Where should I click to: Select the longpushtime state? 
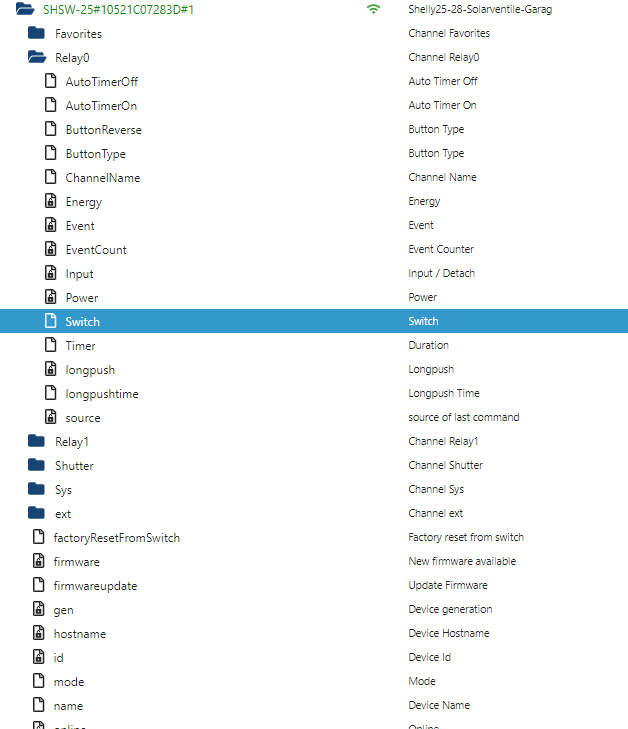pyautogui.click(x=102, y=394)
